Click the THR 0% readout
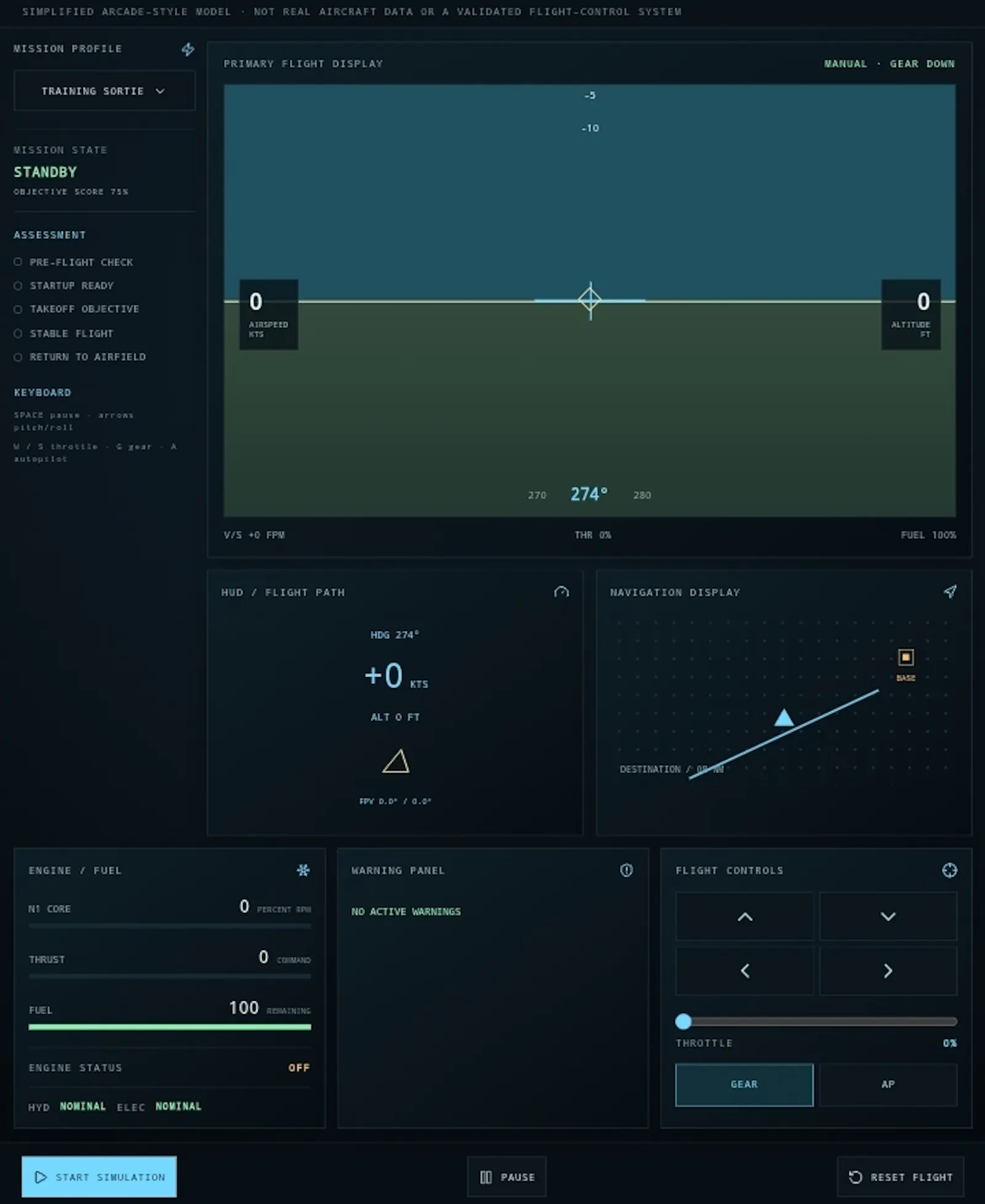Viewport: 985px width, 1204px height. click(593, 535)
